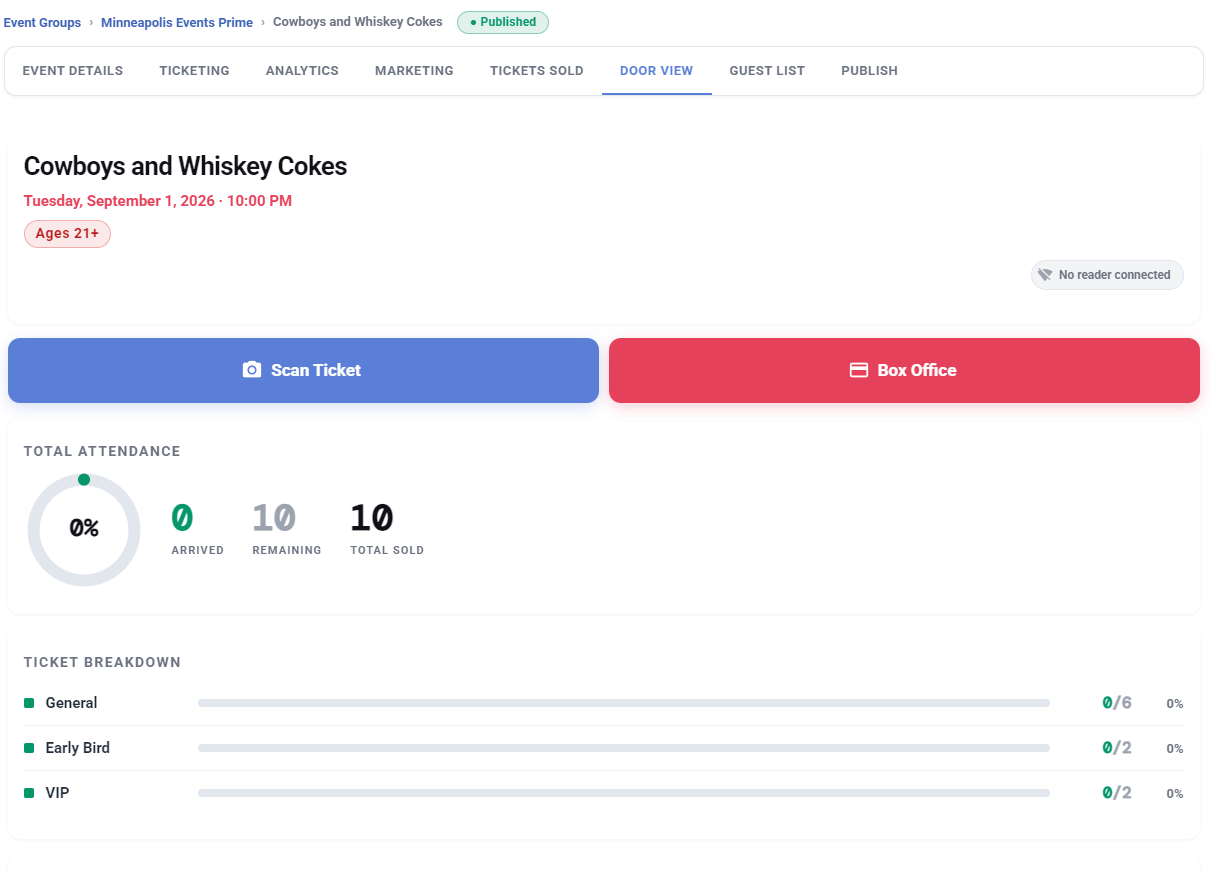
Task: Click the VIP 0/2 count
Action: tap(1117, 793)
